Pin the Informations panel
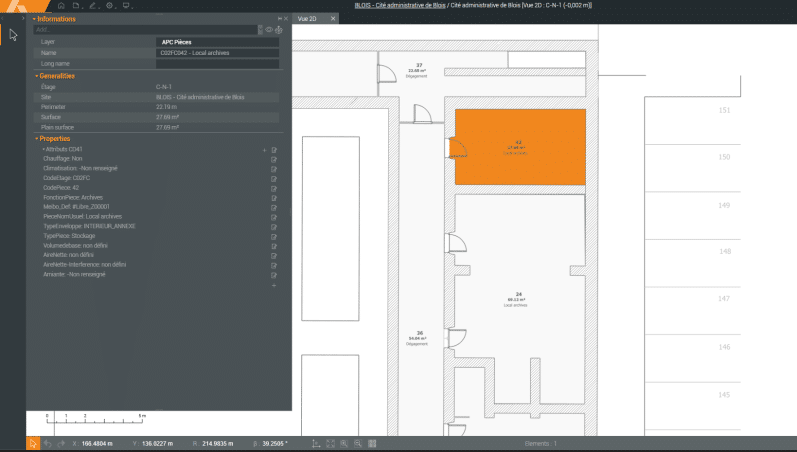Screen dimensions: 797x452 click(280, 19)
